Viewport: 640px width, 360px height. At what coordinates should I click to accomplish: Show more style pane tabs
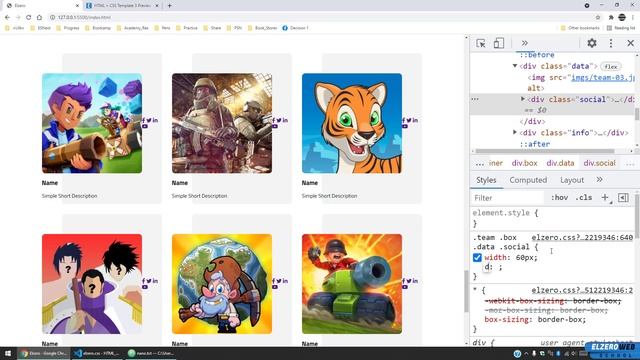(x=600, y=180)
